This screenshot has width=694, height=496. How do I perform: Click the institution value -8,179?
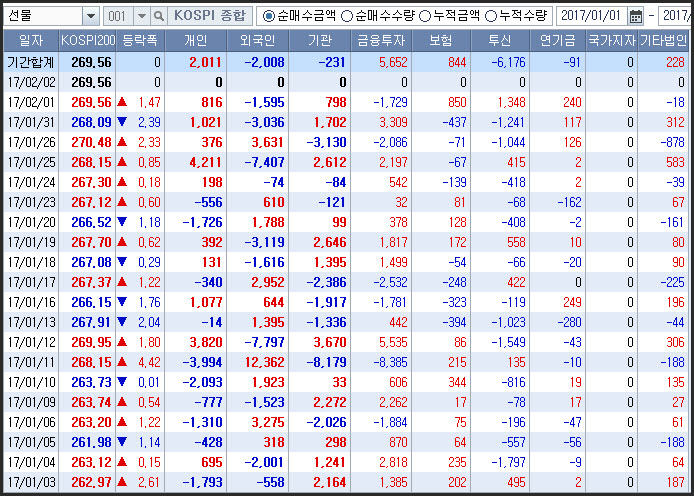coord(327,362)
